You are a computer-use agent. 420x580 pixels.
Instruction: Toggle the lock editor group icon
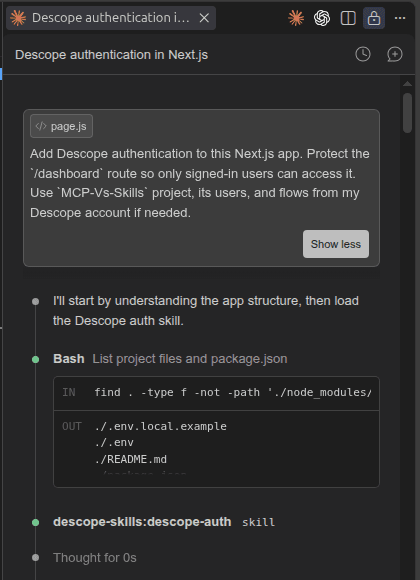pyautogui.click(x=374, y=18)
